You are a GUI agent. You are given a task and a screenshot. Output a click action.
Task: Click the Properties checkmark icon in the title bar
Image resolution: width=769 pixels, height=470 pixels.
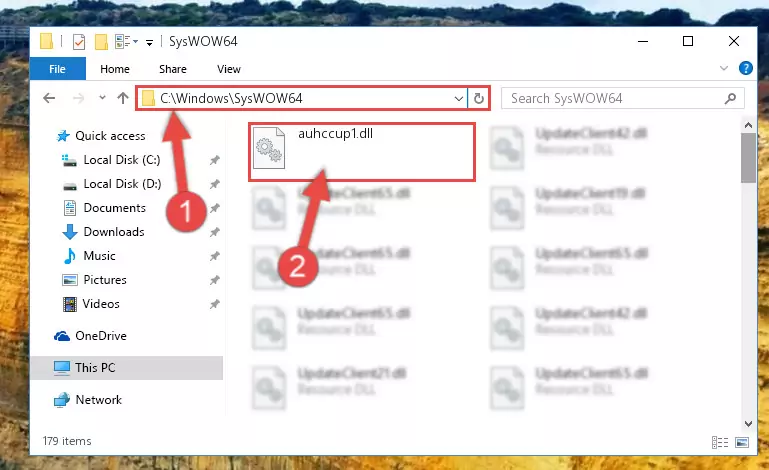click(78, 42)
